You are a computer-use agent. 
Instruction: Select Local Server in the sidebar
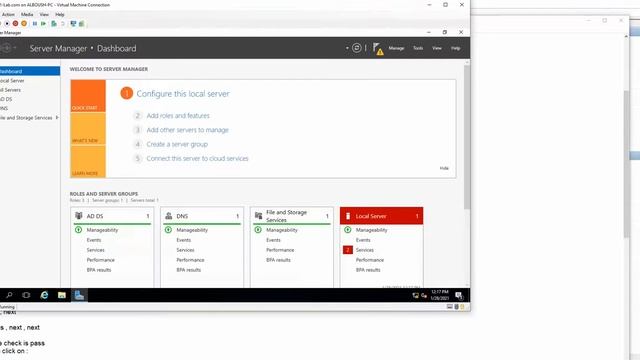pyautogui.click(x=30, y=81)
